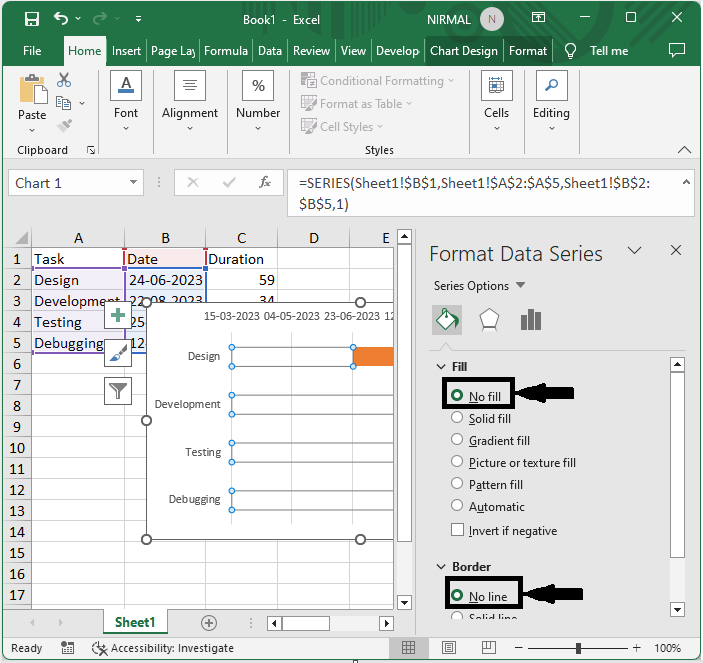This screenshot has width=703, height=663.
Task: Click Accessibility: Investigate in status bar
Action: 164,648
